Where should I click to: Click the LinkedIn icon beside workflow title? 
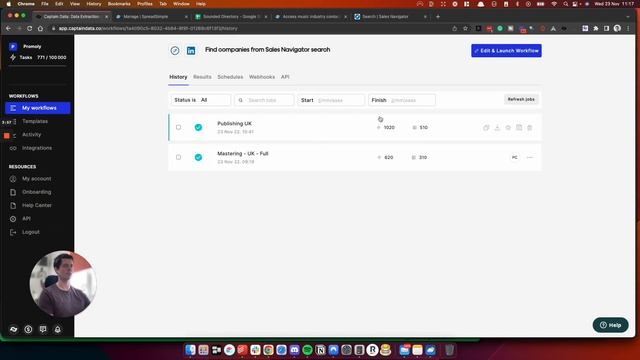[191, 51]
